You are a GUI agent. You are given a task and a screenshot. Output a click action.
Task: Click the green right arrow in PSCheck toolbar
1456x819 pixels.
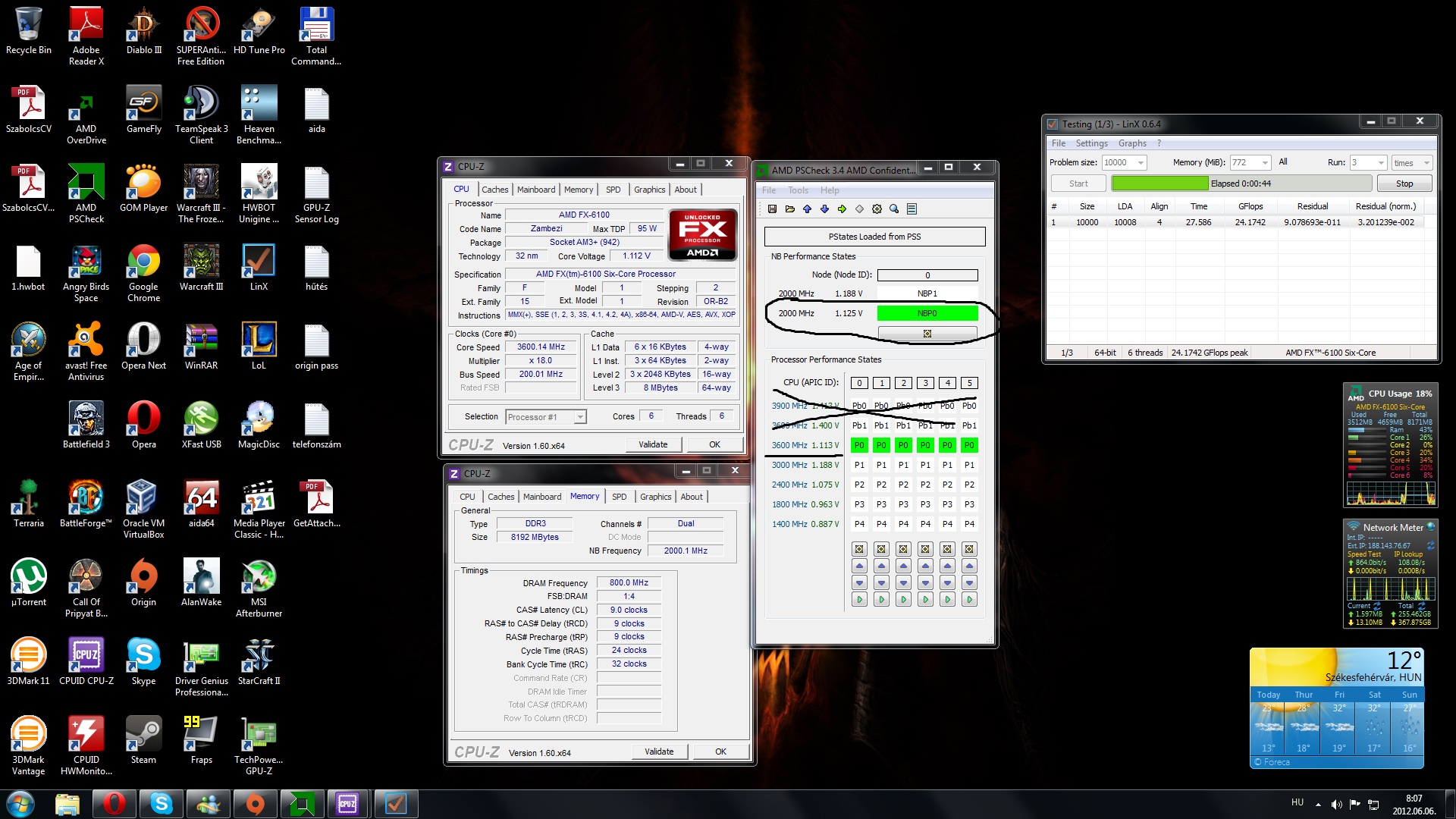point(842,209)
